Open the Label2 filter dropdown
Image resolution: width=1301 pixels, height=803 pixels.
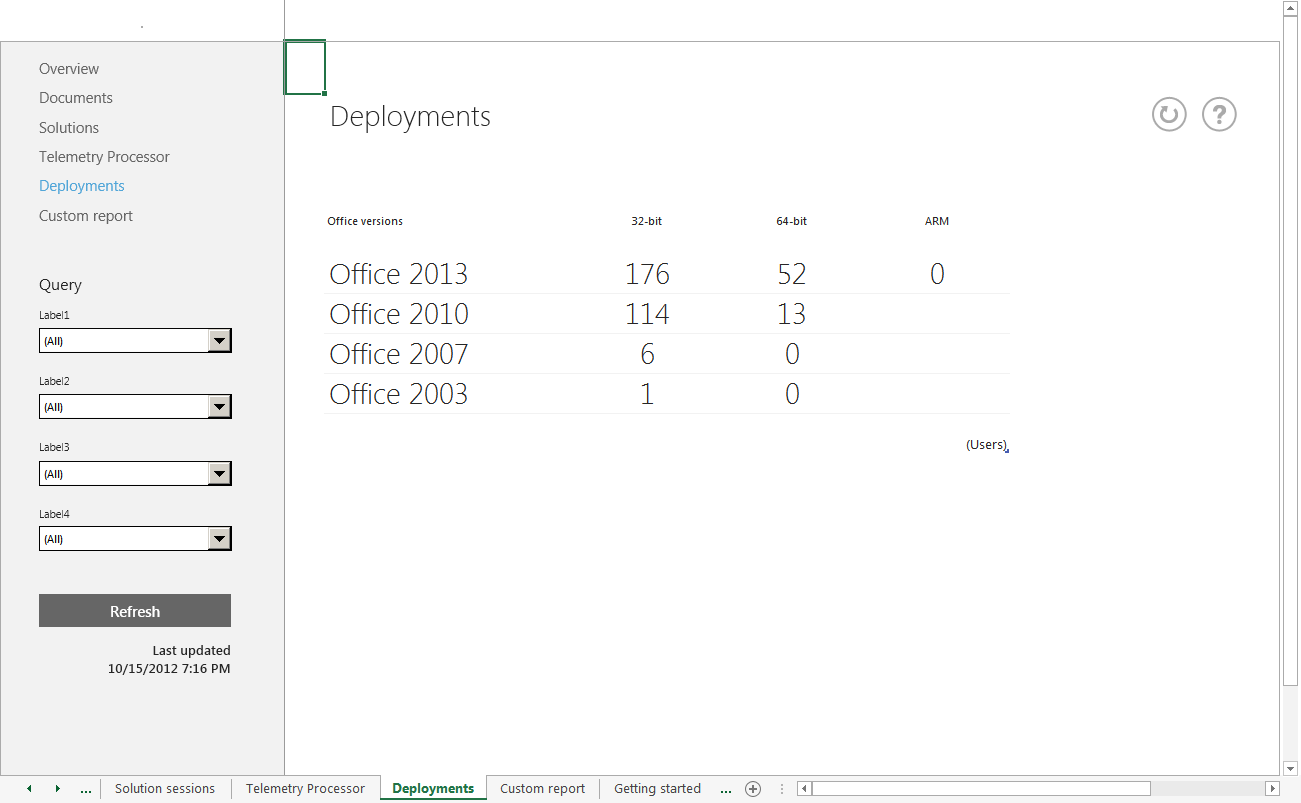coord(219,406)
